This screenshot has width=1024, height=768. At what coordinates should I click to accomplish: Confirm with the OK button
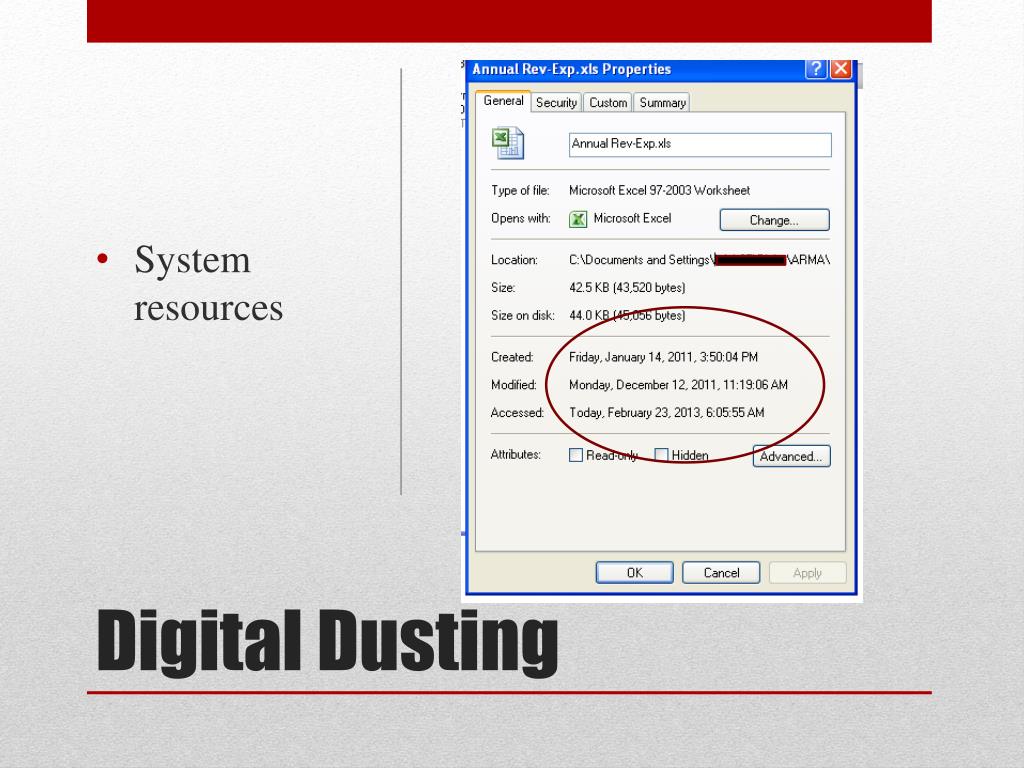[x=635, y=573]
